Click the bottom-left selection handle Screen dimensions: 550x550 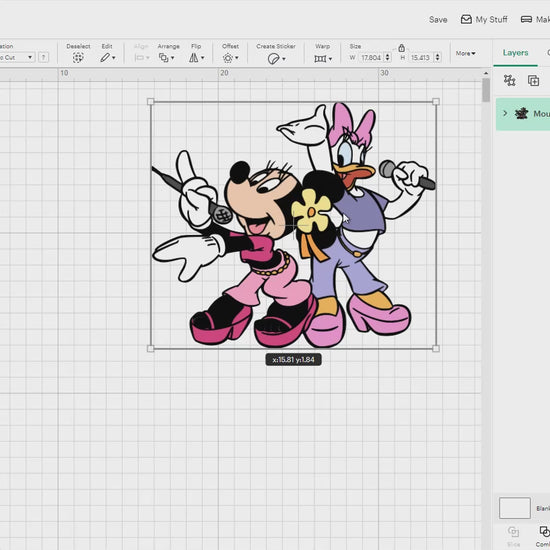150,348
